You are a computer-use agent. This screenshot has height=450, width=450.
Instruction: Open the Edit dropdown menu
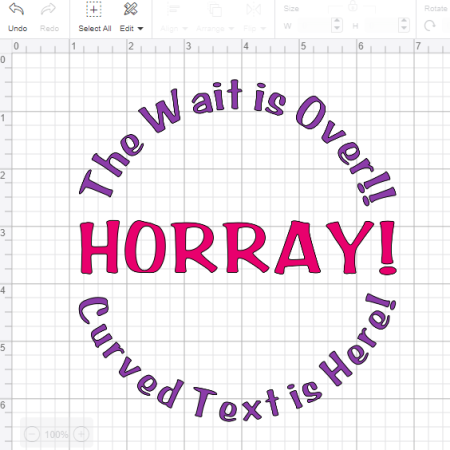click(x=131, y=29)
